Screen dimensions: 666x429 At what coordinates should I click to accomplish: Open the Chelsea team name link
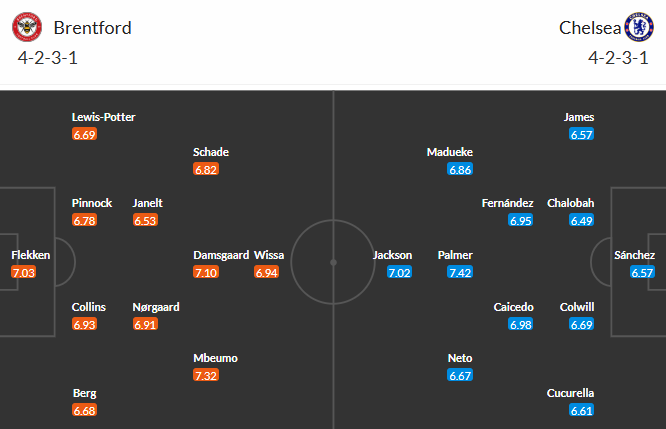[587, 28]
